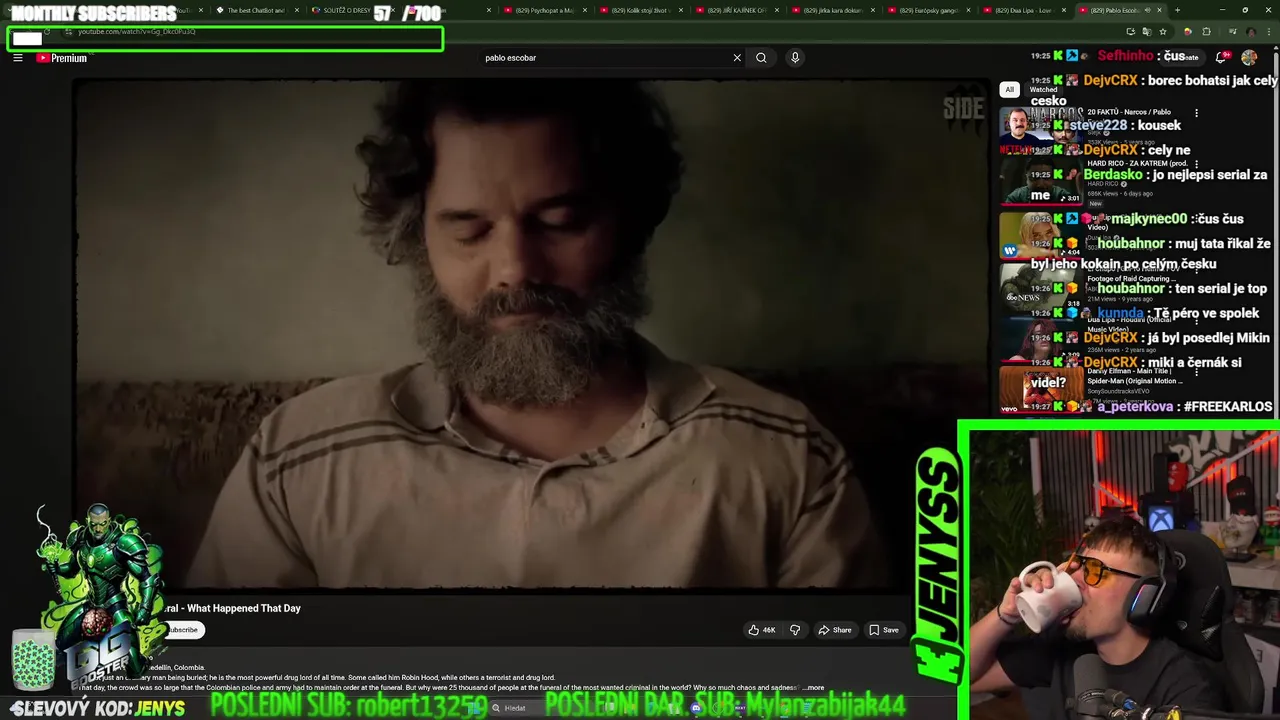The width and height of the screenshot is (1280, 720).
Task: Open a new browser tab
Action: [1177, 10]
